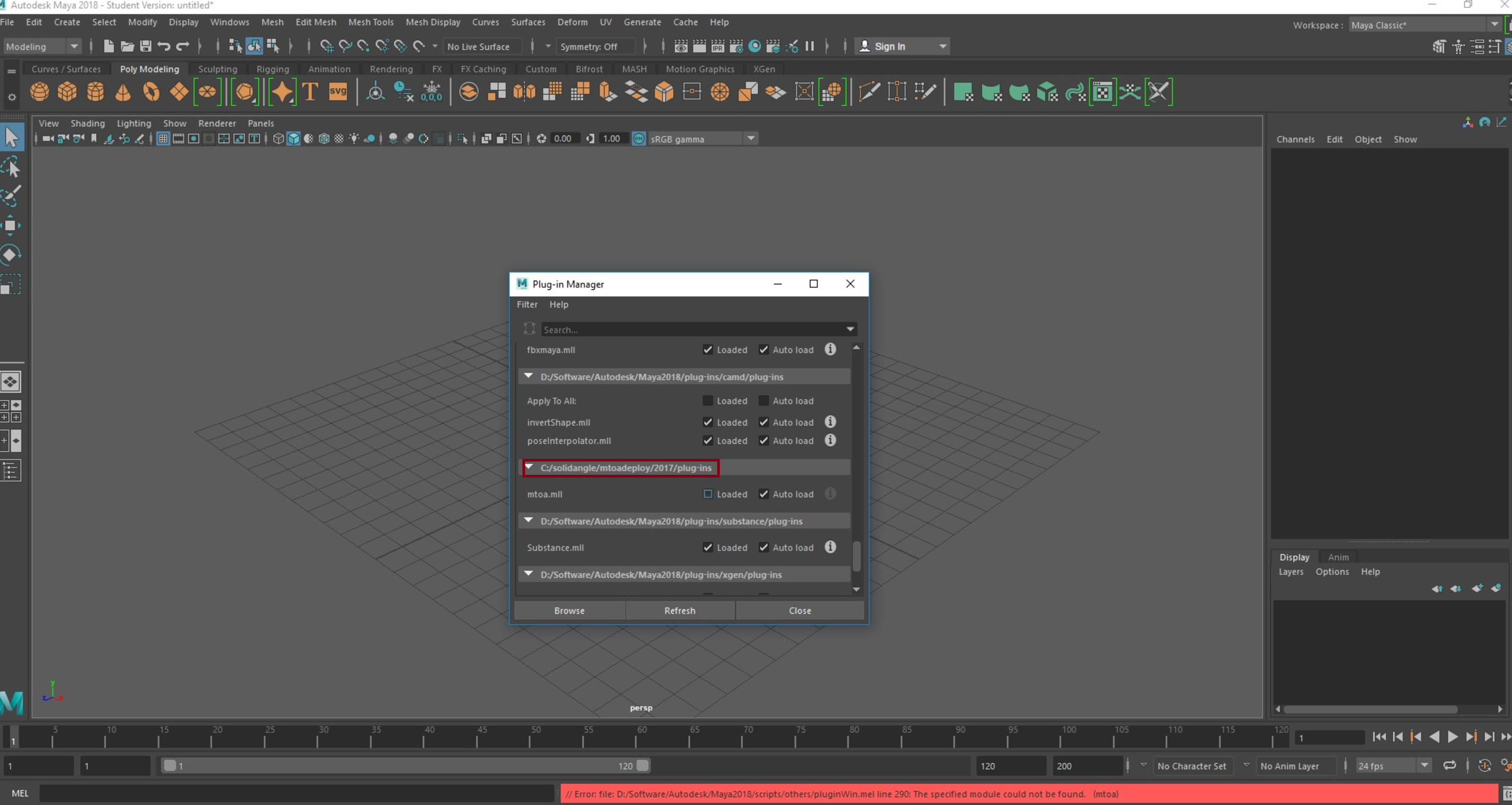Enable Auto load for mtoa.mll plugin
Image resolution: width=1512 pixels, height=805 pixels.
coord(763,493)
